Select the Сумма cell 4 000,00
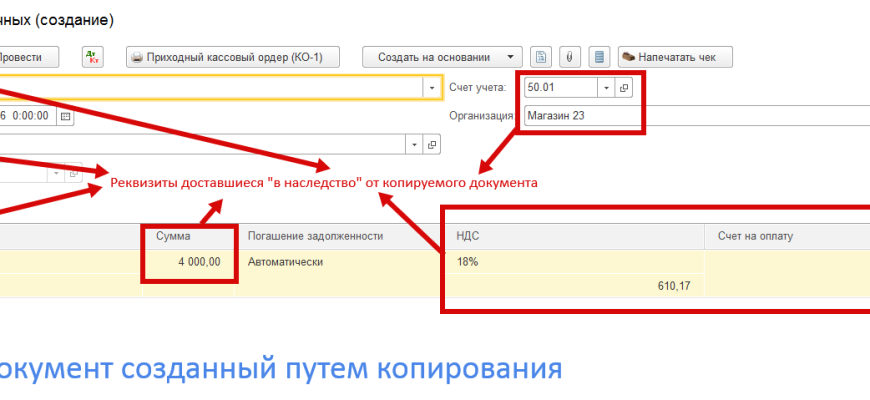The width and height of the screenshot is (870, 400). [x=190, y=262]
